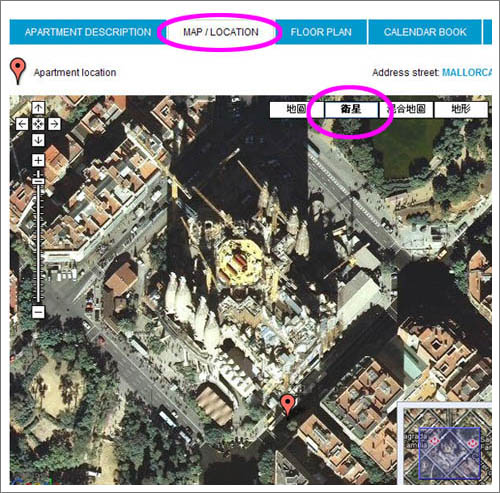500x493 pixels.
Task: Select the 地形 terrain view button
Action: coord(461,110)
